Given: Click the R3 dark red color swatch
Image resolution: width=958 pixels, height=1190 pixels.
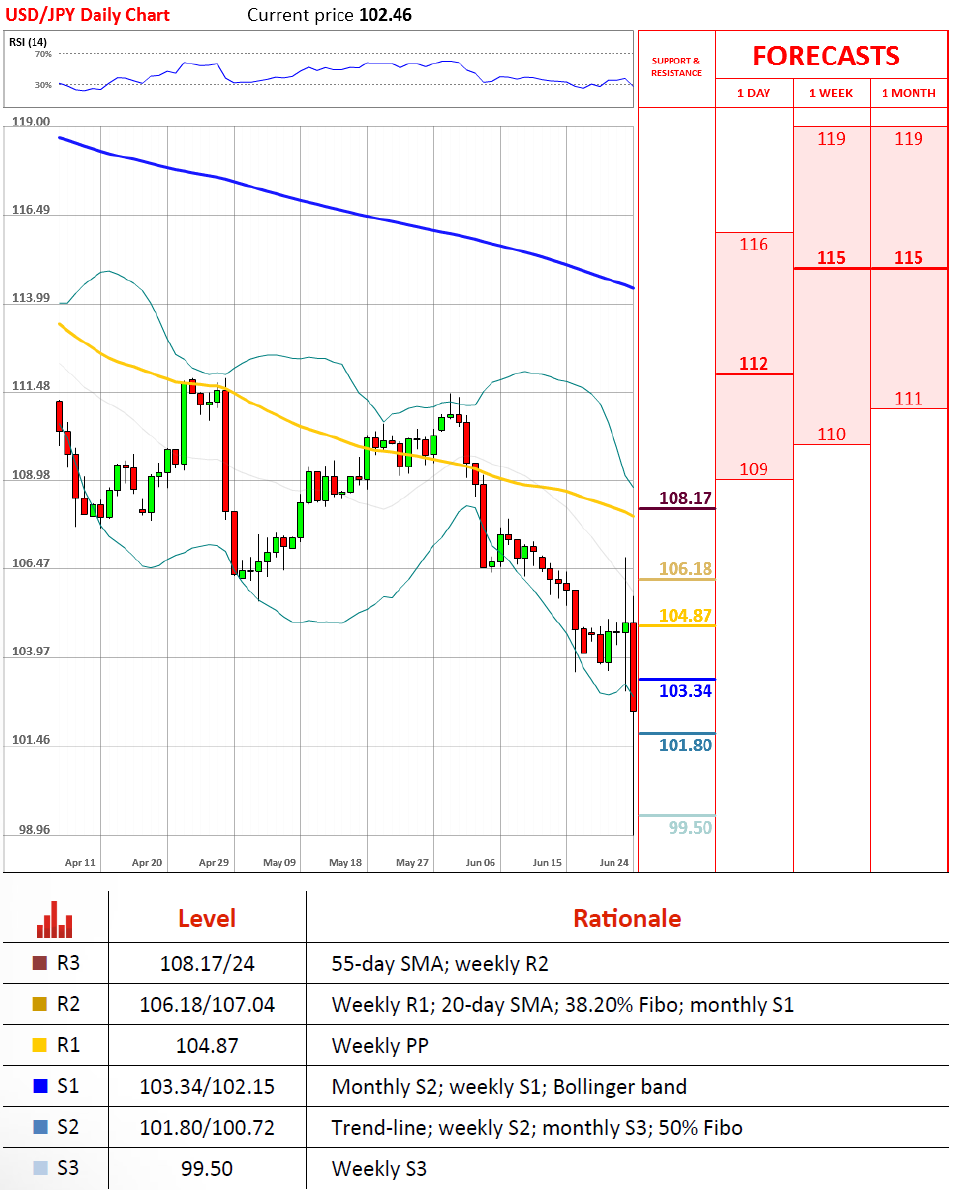Looking at the screenshot, I should point(40,963).
